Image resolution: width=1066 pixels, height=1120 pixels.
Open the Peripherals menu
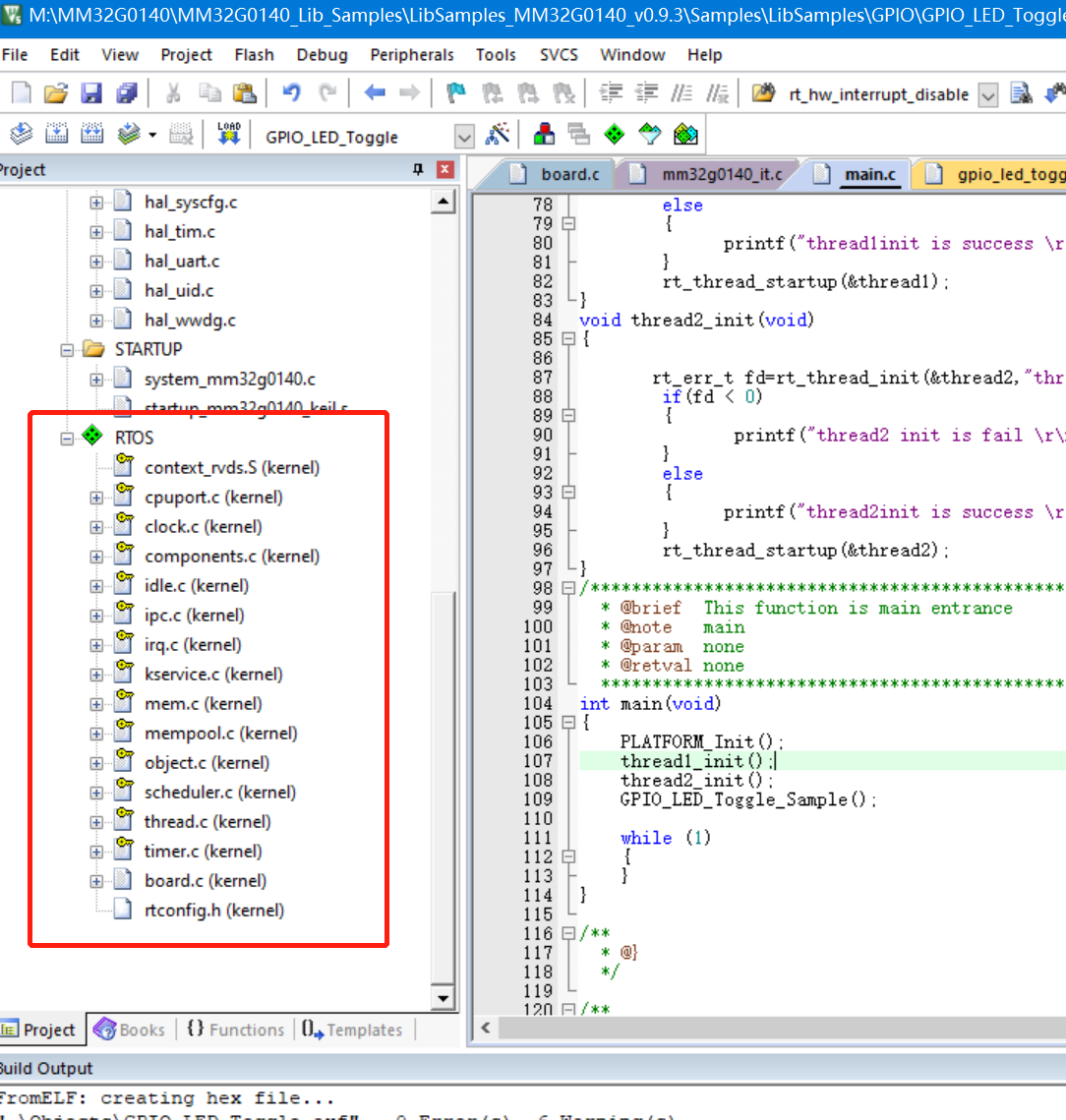[412, 55]
